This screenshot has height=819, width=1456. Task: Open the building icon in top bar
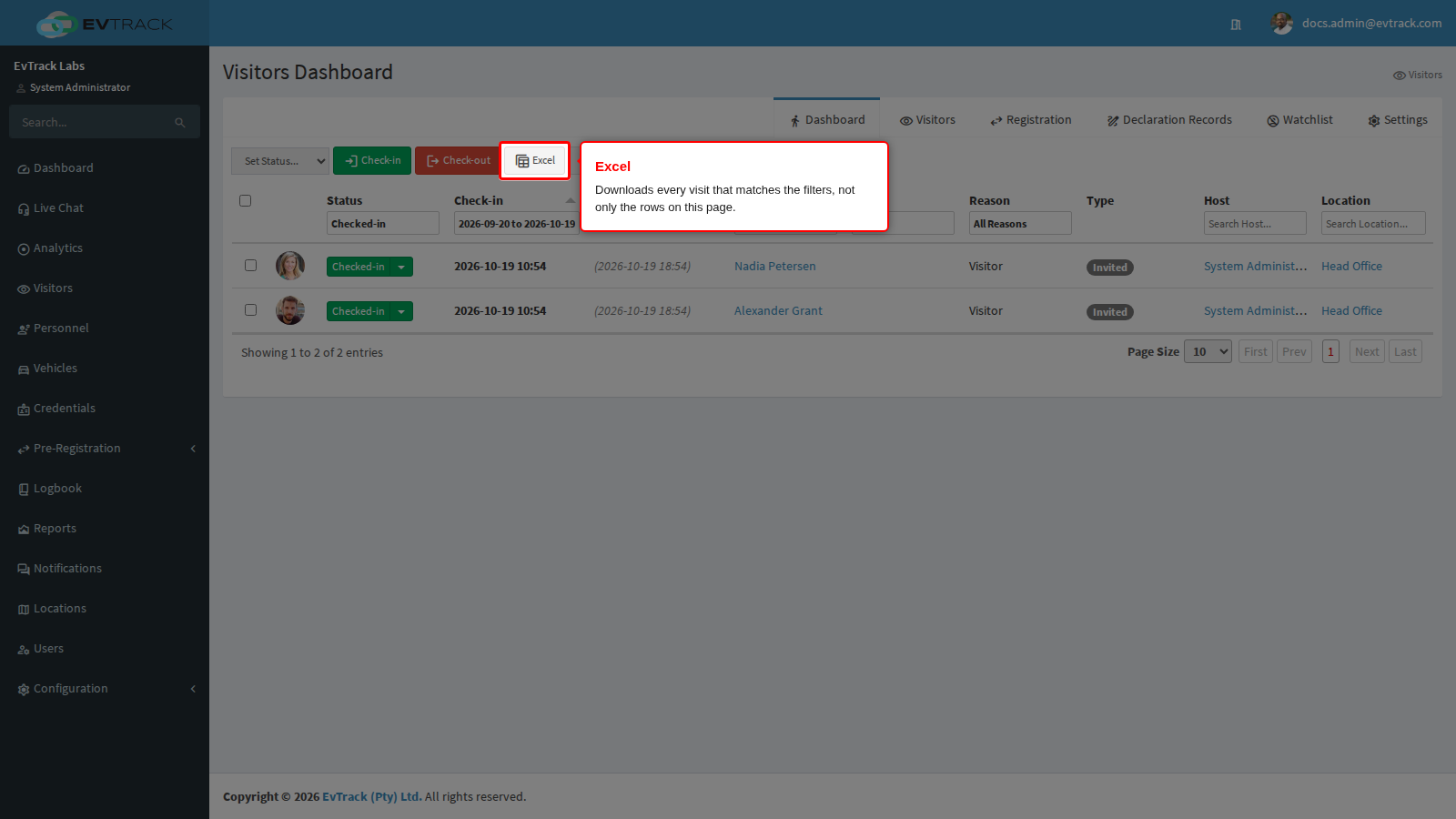1236,25
